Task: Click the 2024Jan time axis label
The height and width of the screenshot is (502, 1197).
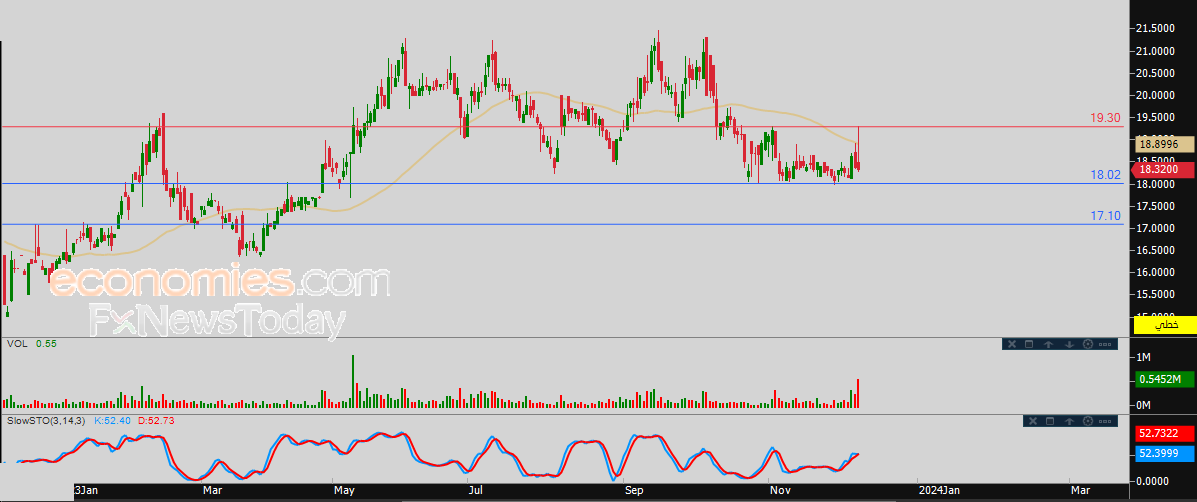Action: pyautogui.click(x=941, y=490)
